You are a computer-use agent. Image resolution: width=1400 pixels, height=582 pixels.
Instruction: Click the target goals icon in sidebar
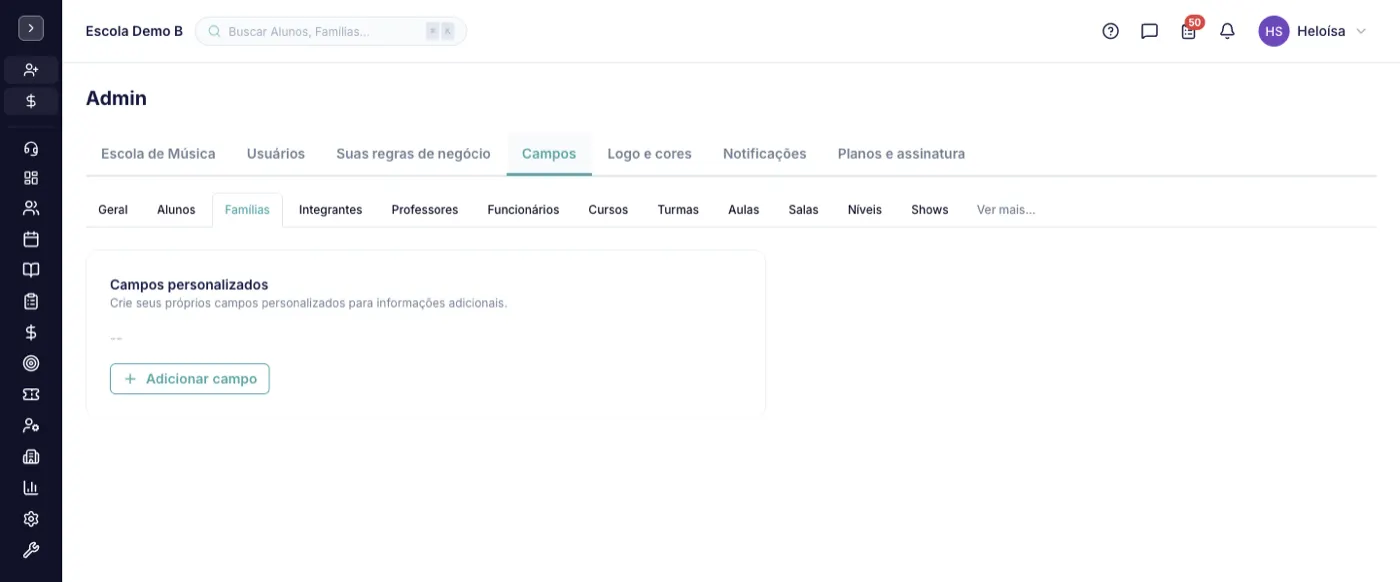pos(31,363)
